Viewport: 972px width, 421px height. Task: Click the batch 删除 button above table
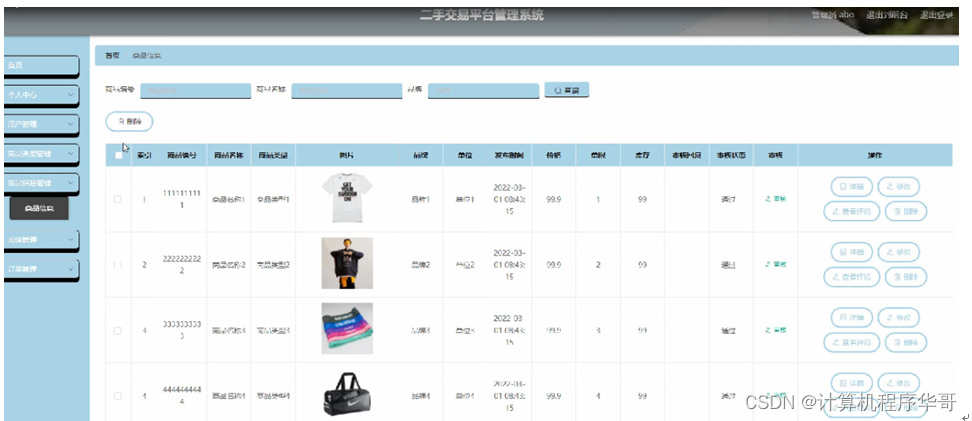[130, 122]
